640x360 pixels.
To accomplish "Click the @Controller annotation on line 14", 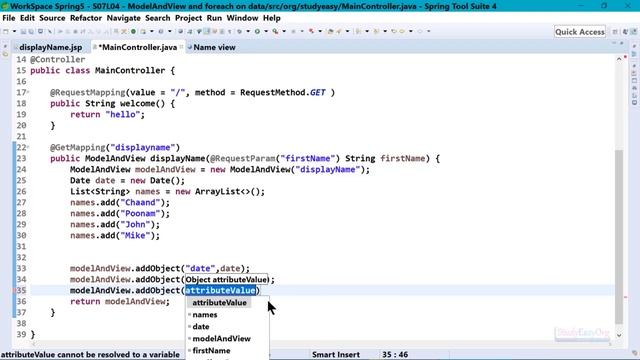I will [58, 60].
